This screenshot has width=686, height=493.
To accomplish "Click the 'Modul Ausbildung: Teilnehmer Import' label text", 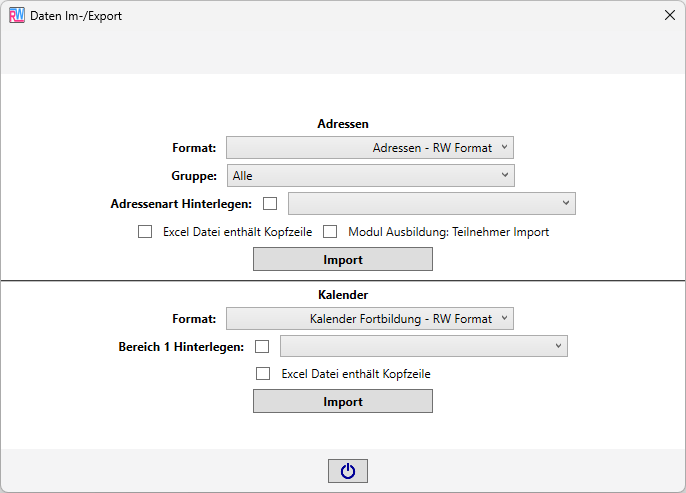I will pyautogui.click(x=448, y=232).
